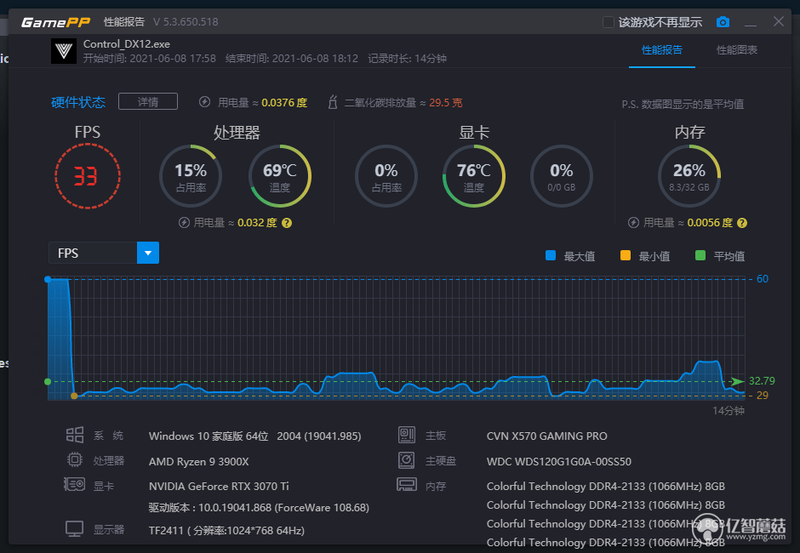This screenshot has width=800, height=553.
Task: Toggle the orange 最小值 legend swatch
Action: 625,256
